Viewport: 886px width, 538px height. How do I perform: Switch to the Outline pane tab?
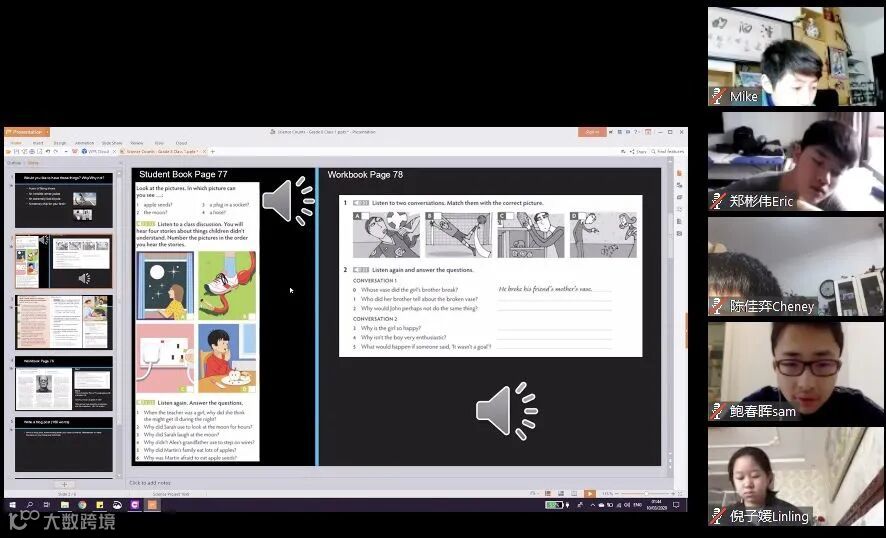coord(14,163)
